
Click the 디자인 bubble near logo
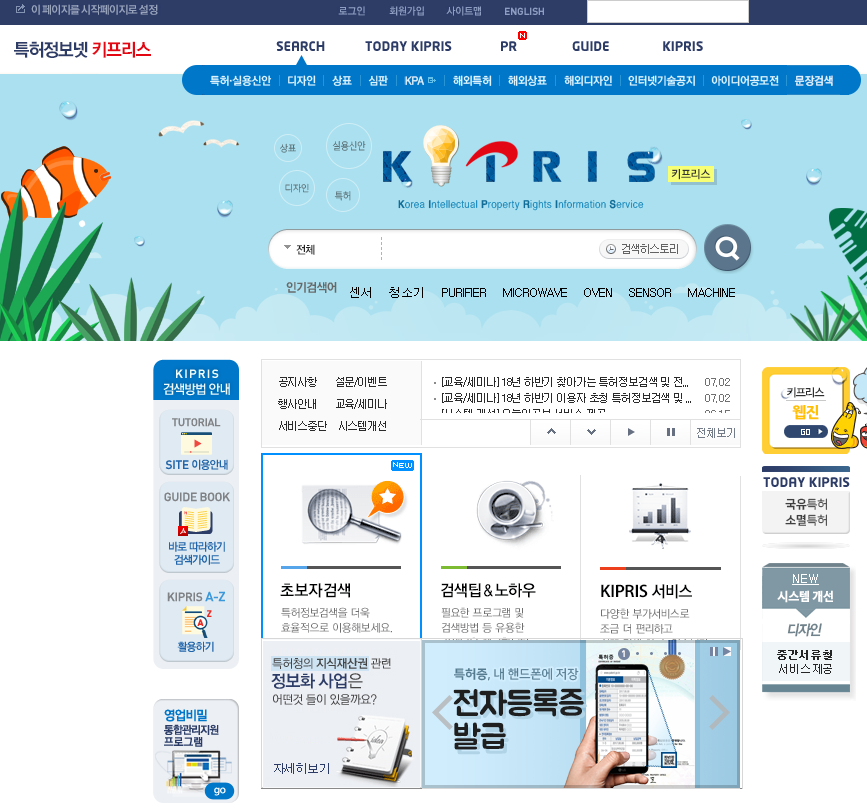296,188
